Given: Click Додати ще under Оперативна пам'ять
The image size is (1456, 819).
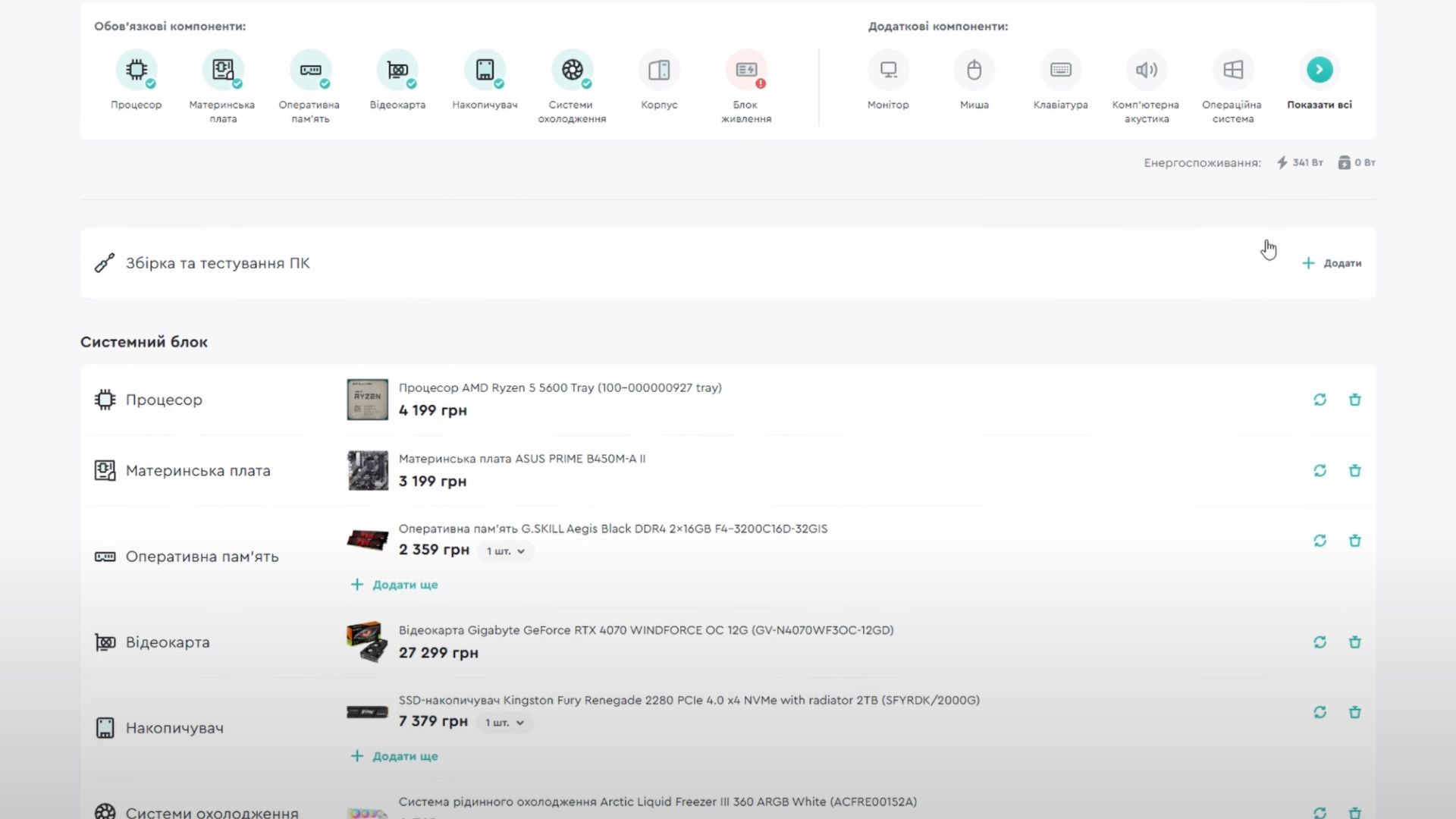Looking at the screenshot, I should pos(394,585).
